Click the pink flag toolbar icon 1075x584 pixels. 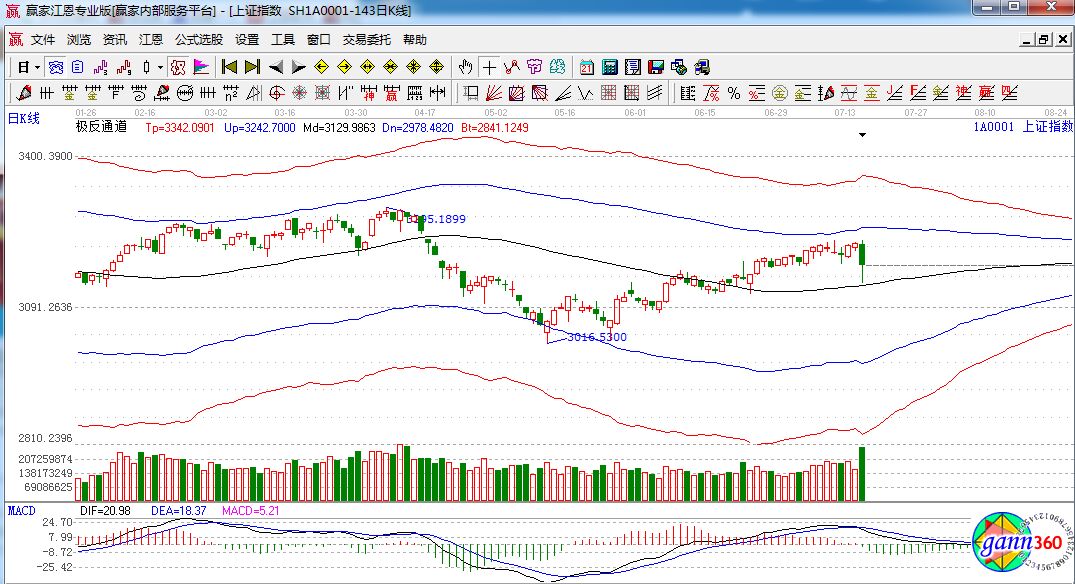201,67
